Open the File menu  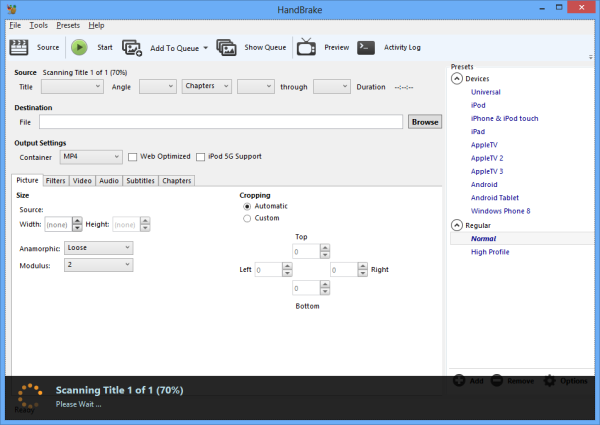click(15, 25)
